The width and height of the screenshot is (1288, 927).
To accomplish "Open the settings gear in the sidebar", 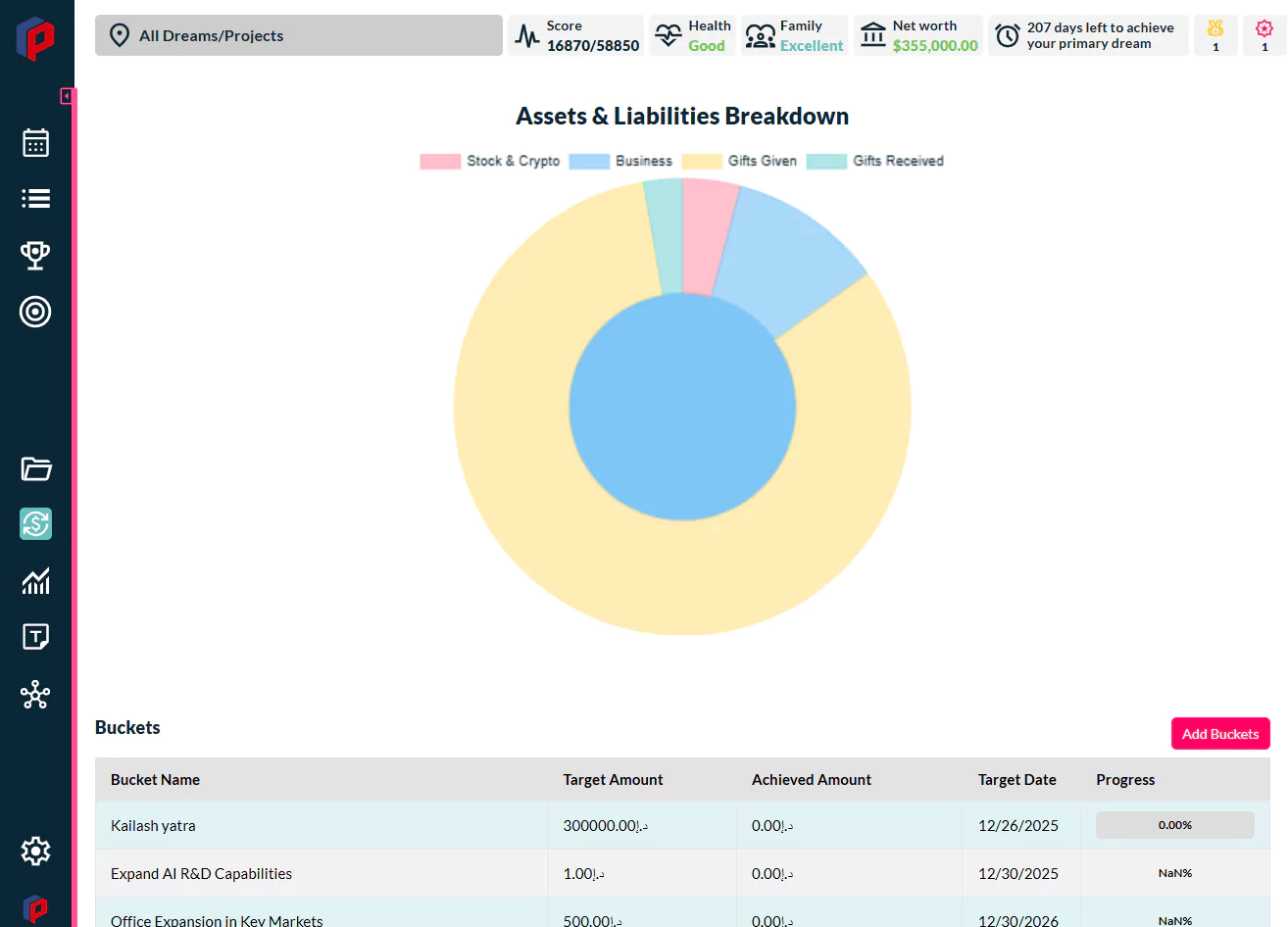I will click(36, 851).
